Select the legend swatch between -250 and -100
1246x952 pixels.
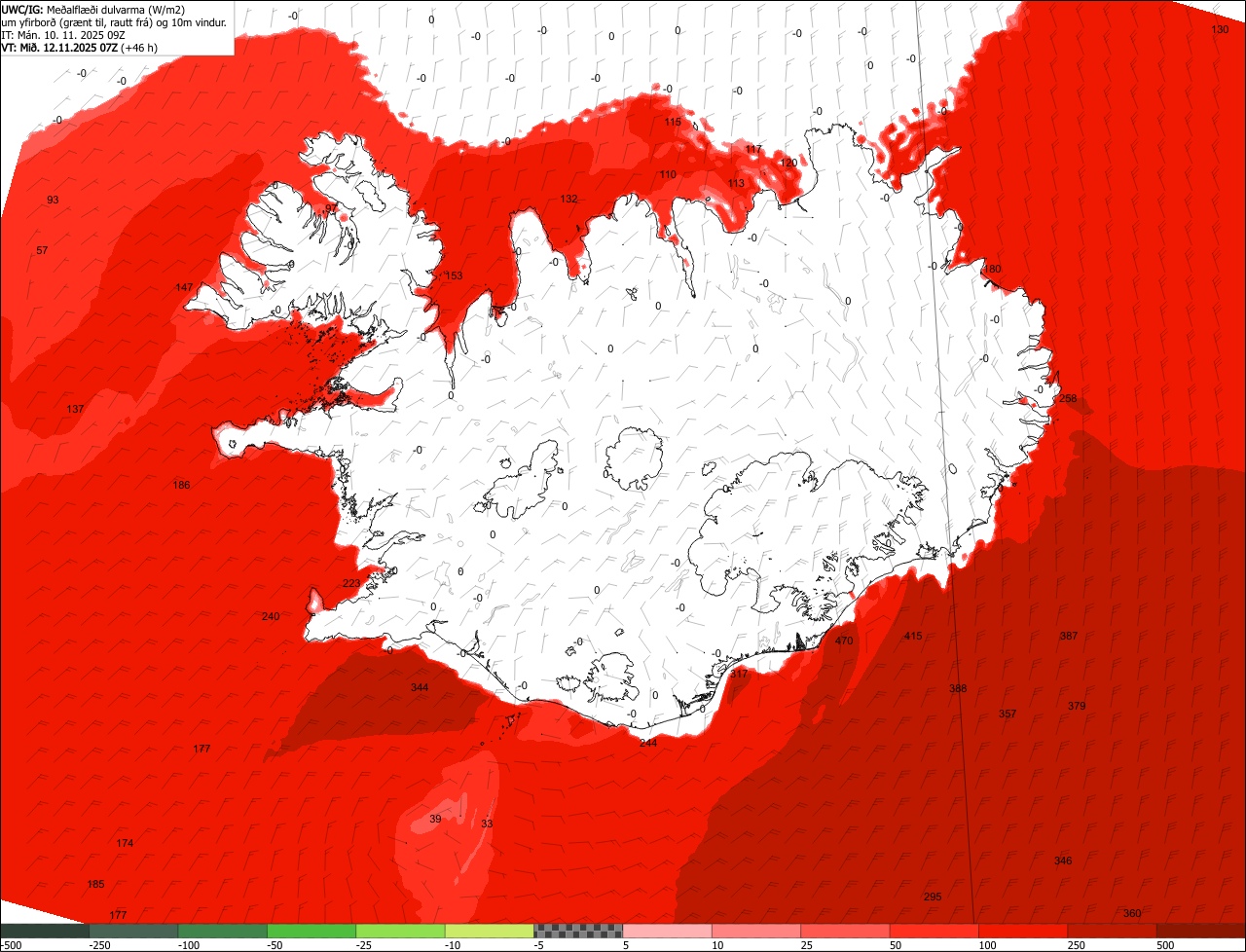pos(134,930)
